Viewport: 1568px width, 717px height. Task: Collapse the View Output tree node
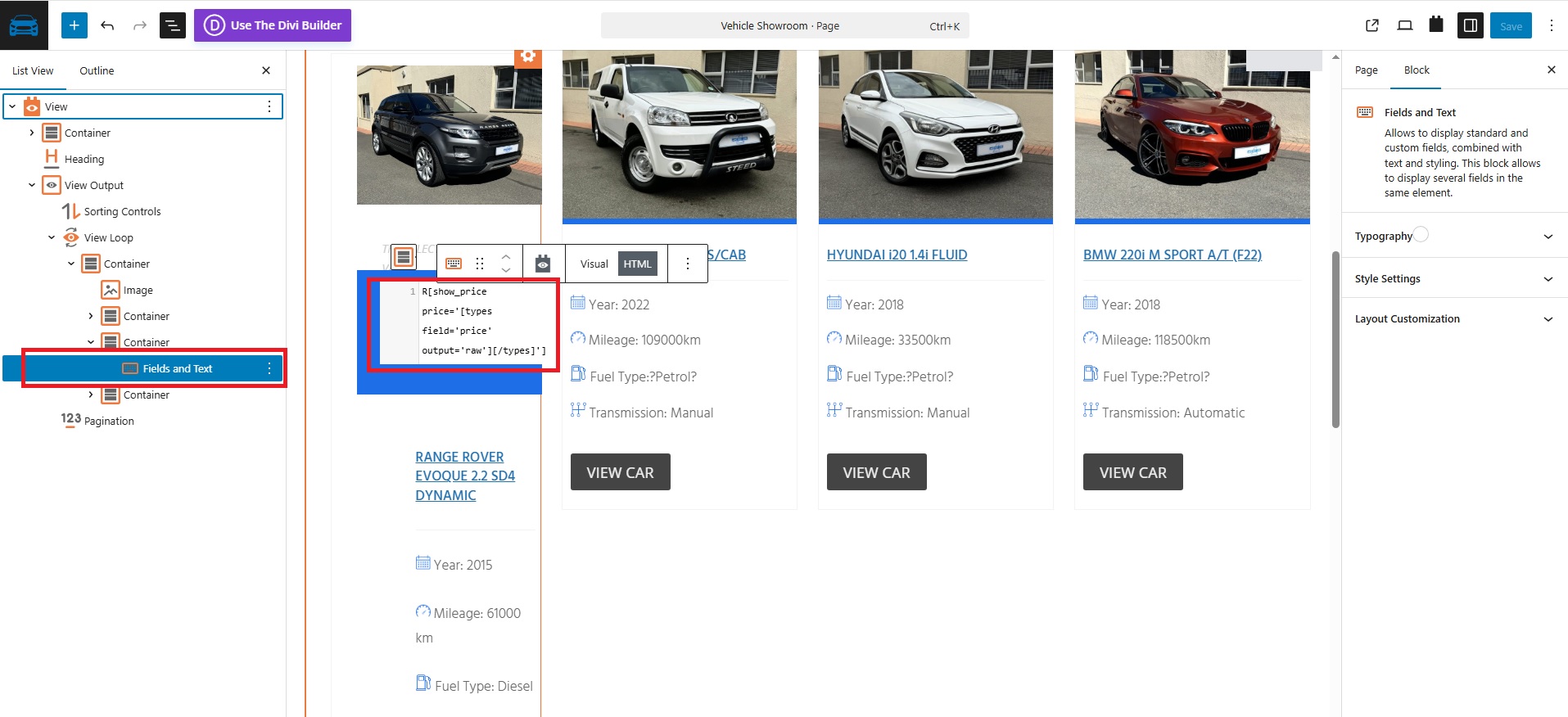[x=32, y=185]
